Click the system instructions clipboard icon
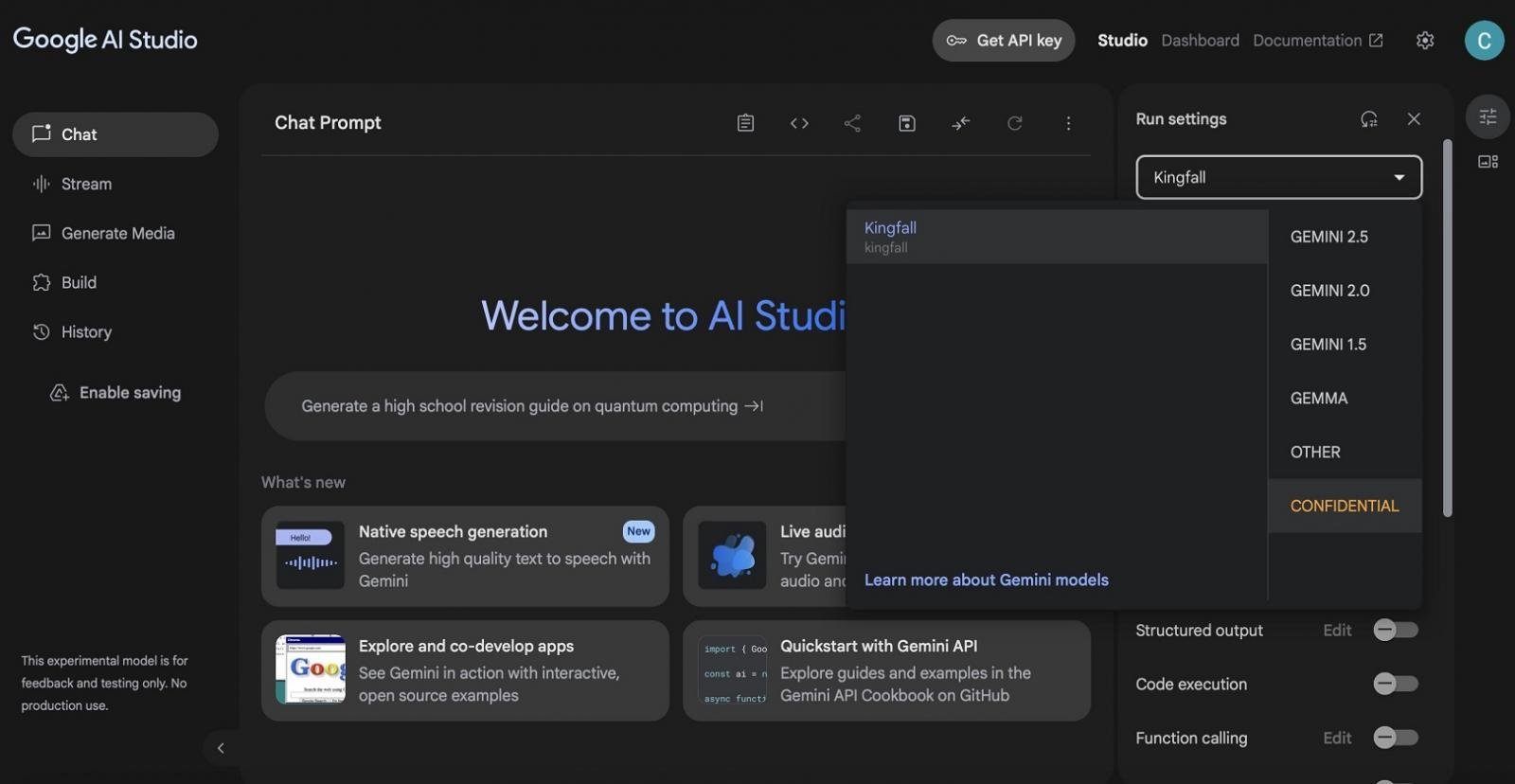Image resolution: width=1515 pixels, height=784 pixels. (x=745, y=123)
